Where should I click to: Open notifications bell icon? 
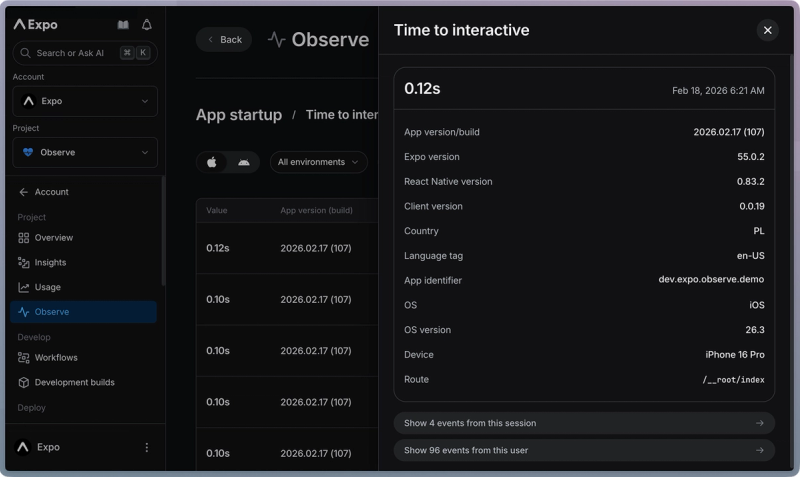(x=146, y=24)
